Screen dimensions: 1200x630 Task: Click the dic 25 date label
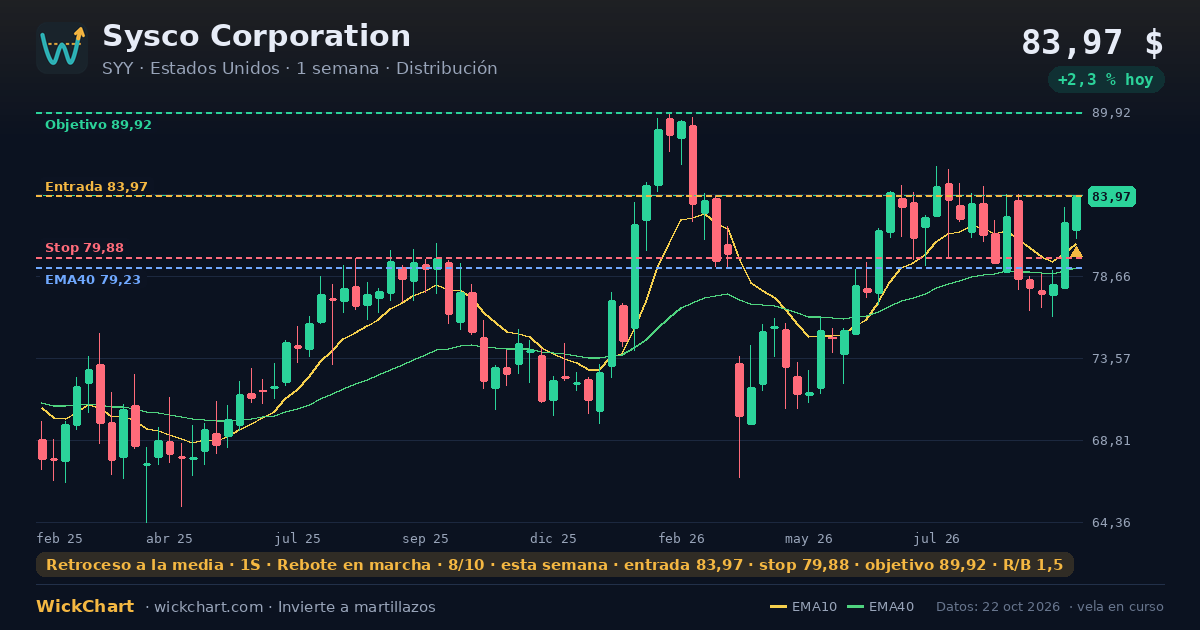click(x=554, y=539)
